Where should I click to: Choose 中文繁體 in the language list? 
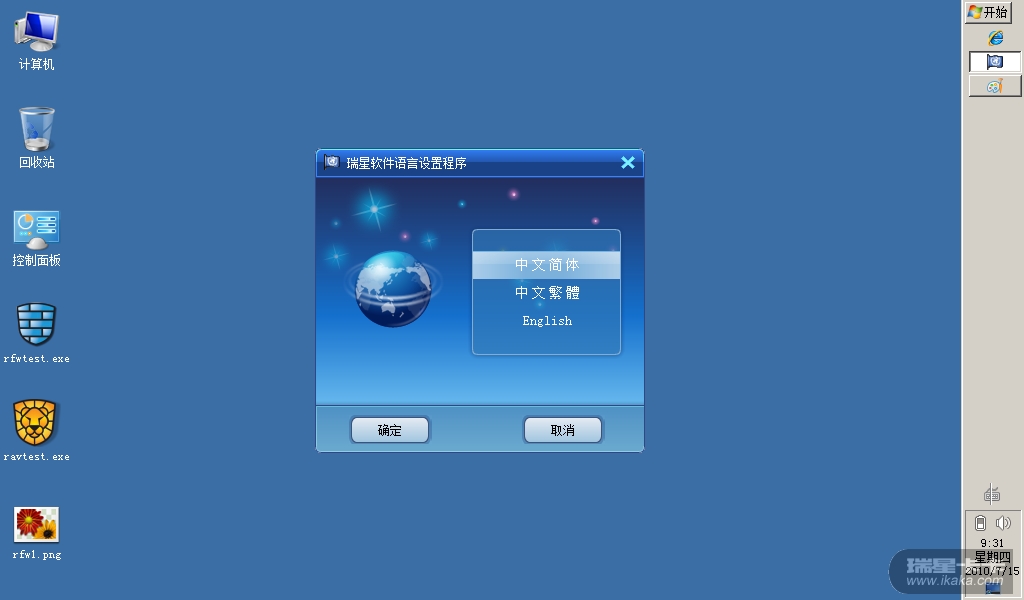(547, 292)
